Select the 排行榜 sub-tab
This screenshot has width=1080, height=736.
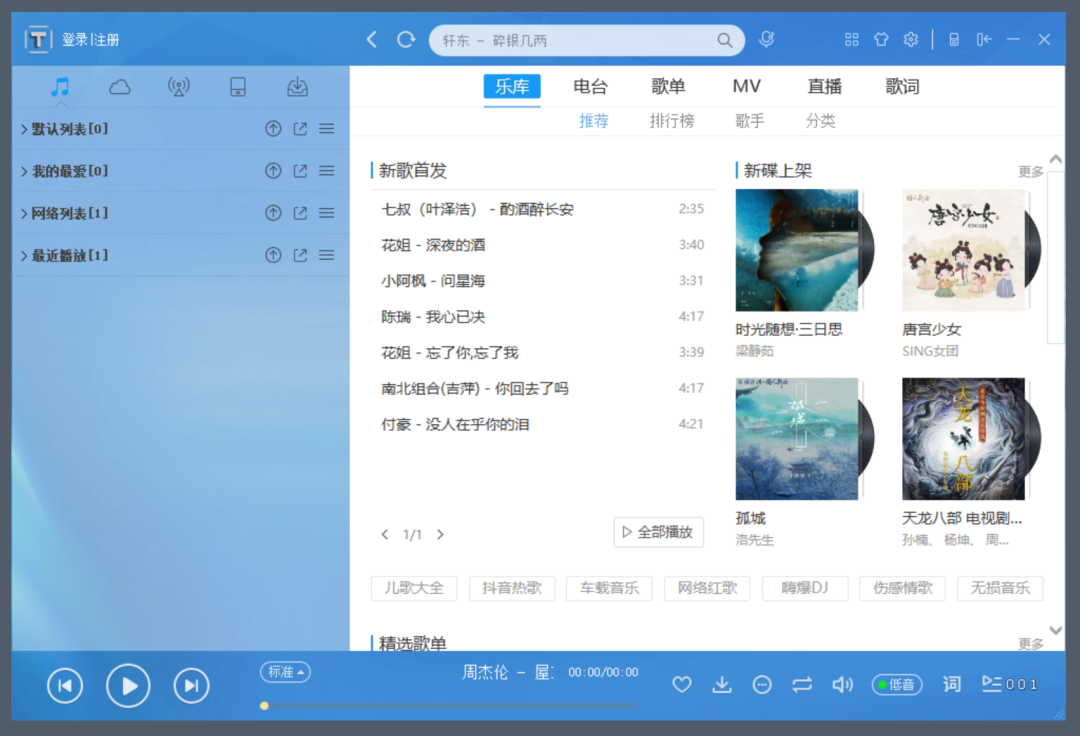[x=672, y=121]
